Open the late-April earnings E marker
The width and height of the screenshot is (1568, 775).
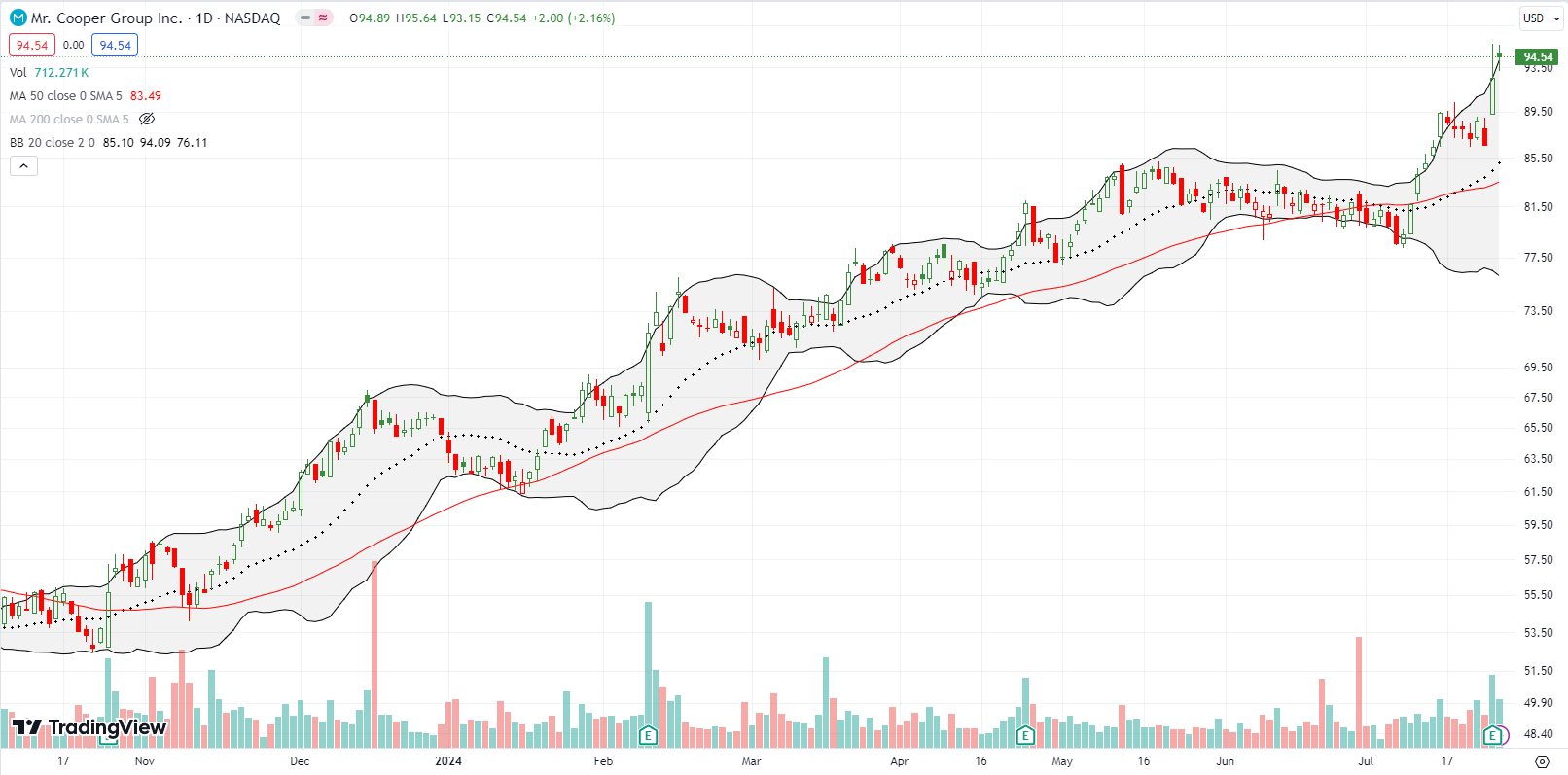click(1024, 735)
